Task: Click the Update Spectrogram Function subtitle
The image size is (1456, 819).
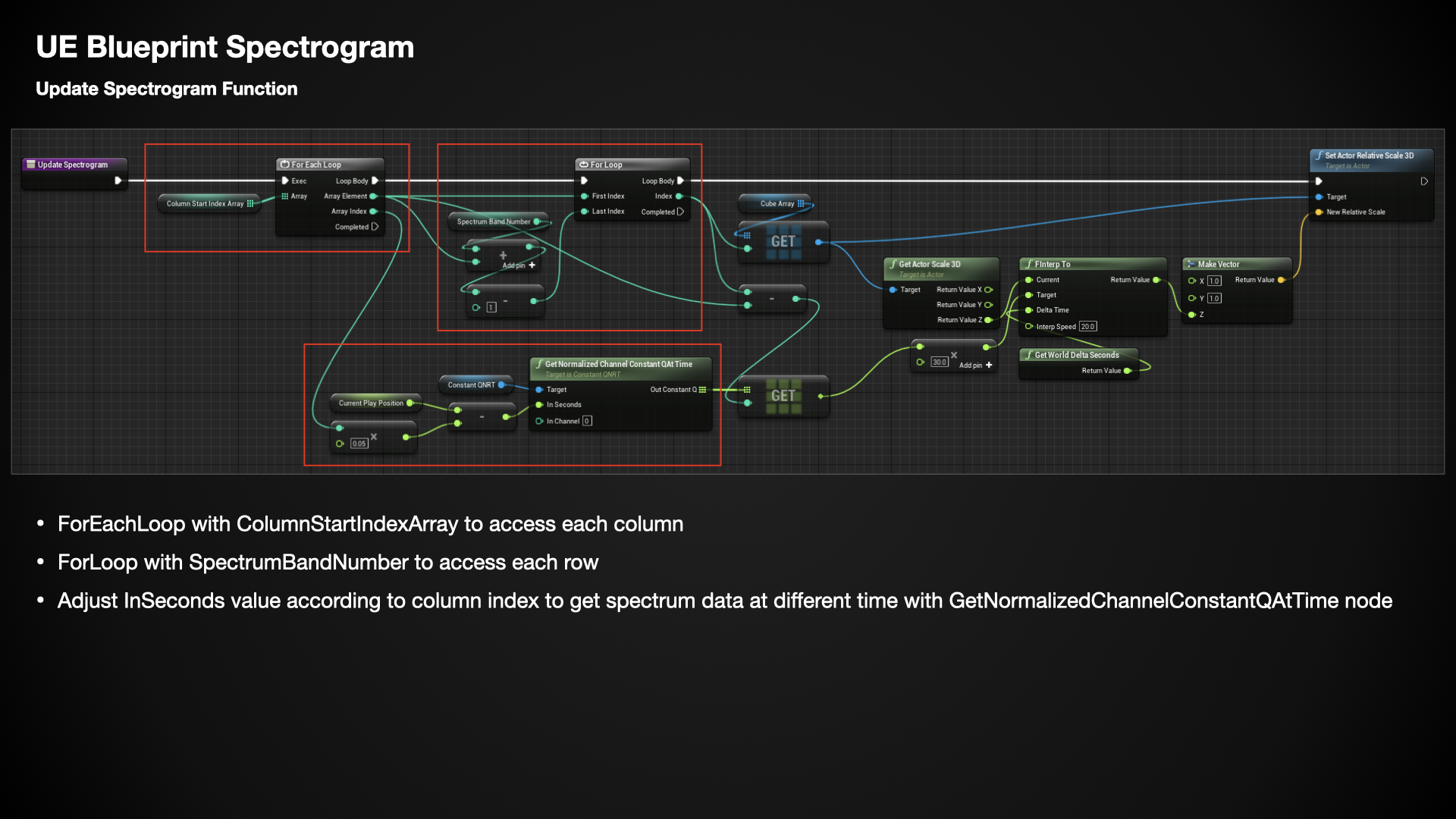Action: coord(167,89)
